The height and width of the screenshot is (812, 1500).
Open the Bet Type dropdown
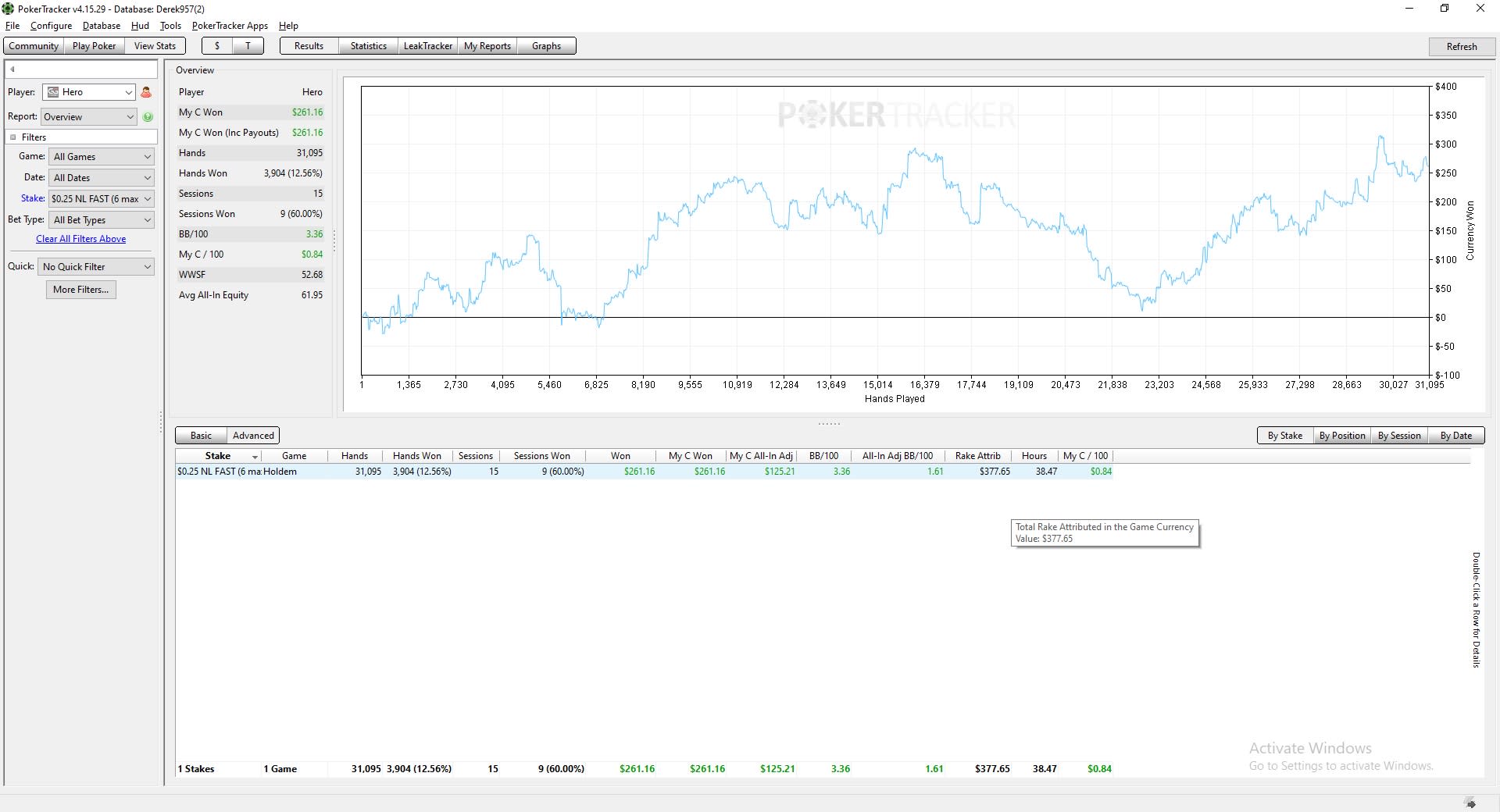[x=102, y=220]
